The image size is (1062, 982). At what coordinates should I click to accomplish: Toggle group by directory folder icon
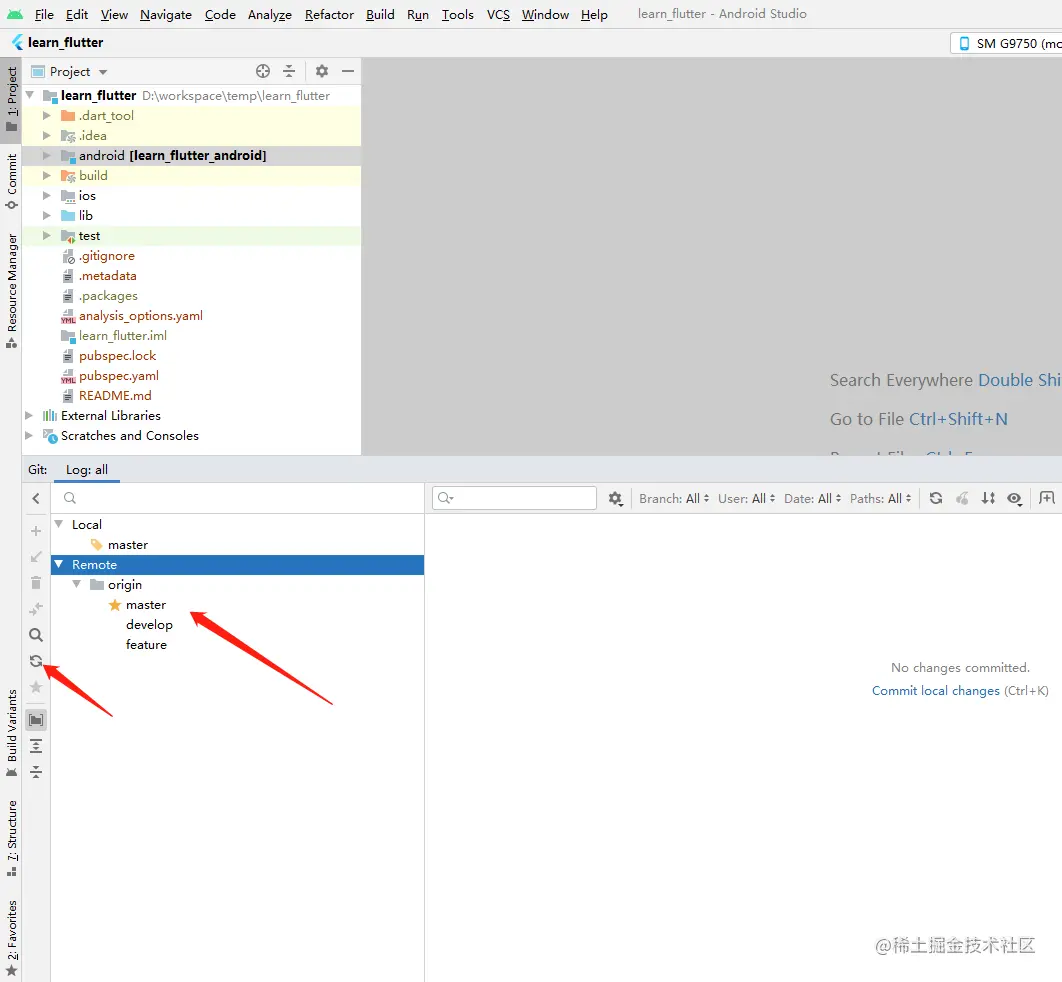click(x=36, y=720)
